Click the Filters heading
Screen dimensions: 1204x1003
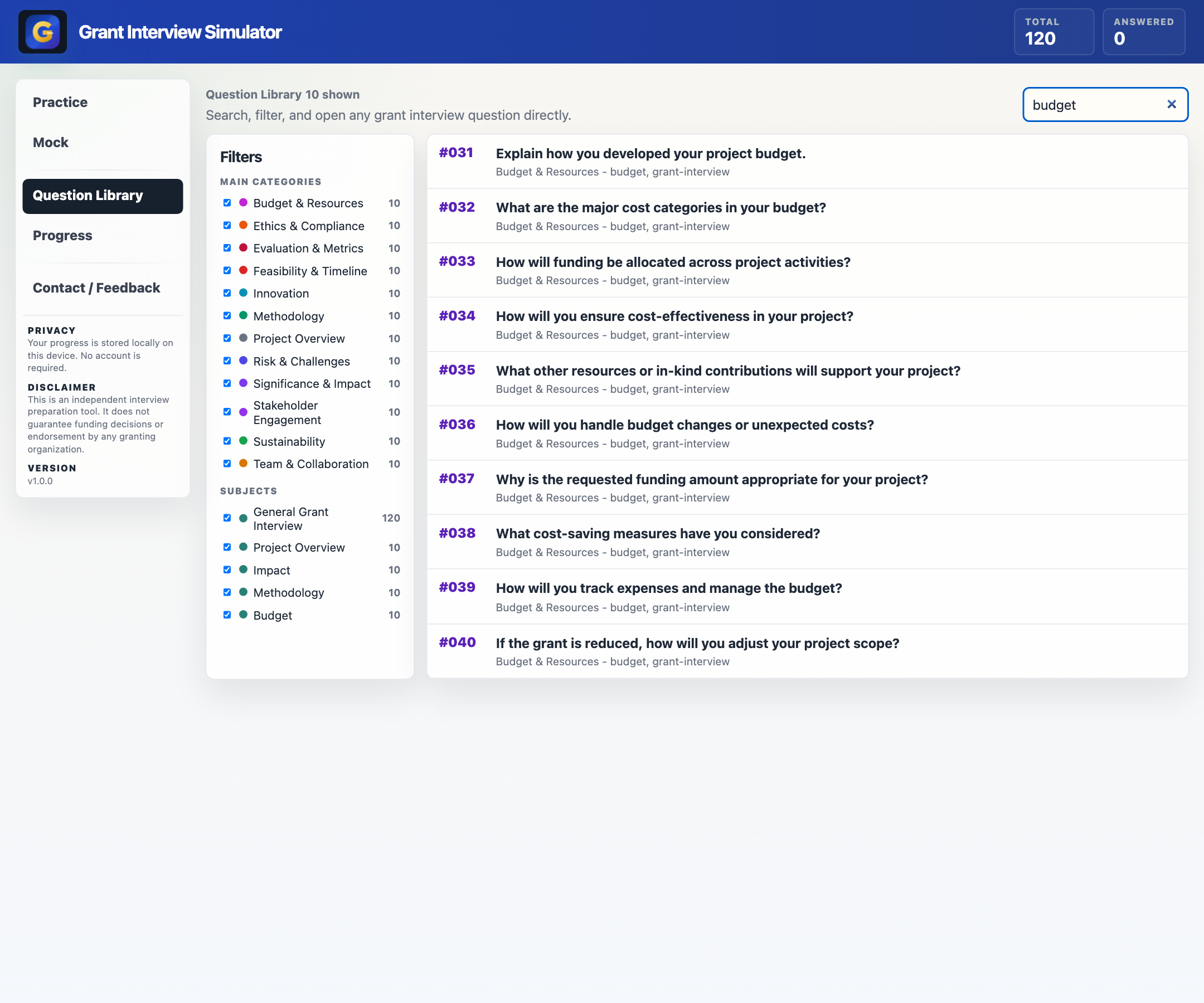[241, 157]
